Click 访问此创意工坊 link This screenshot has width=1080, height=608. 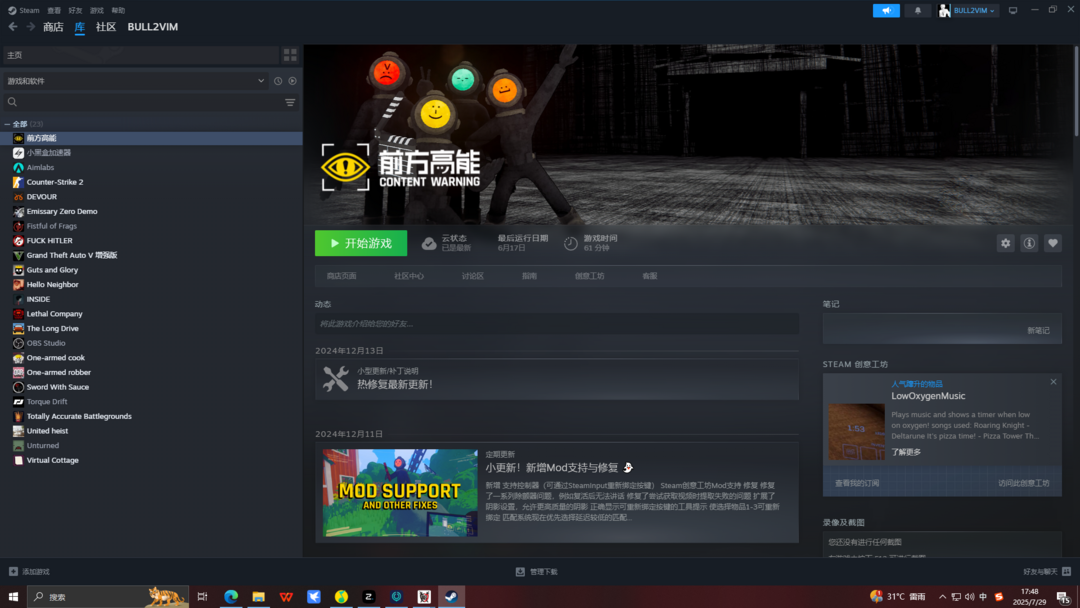point(1024,483)
